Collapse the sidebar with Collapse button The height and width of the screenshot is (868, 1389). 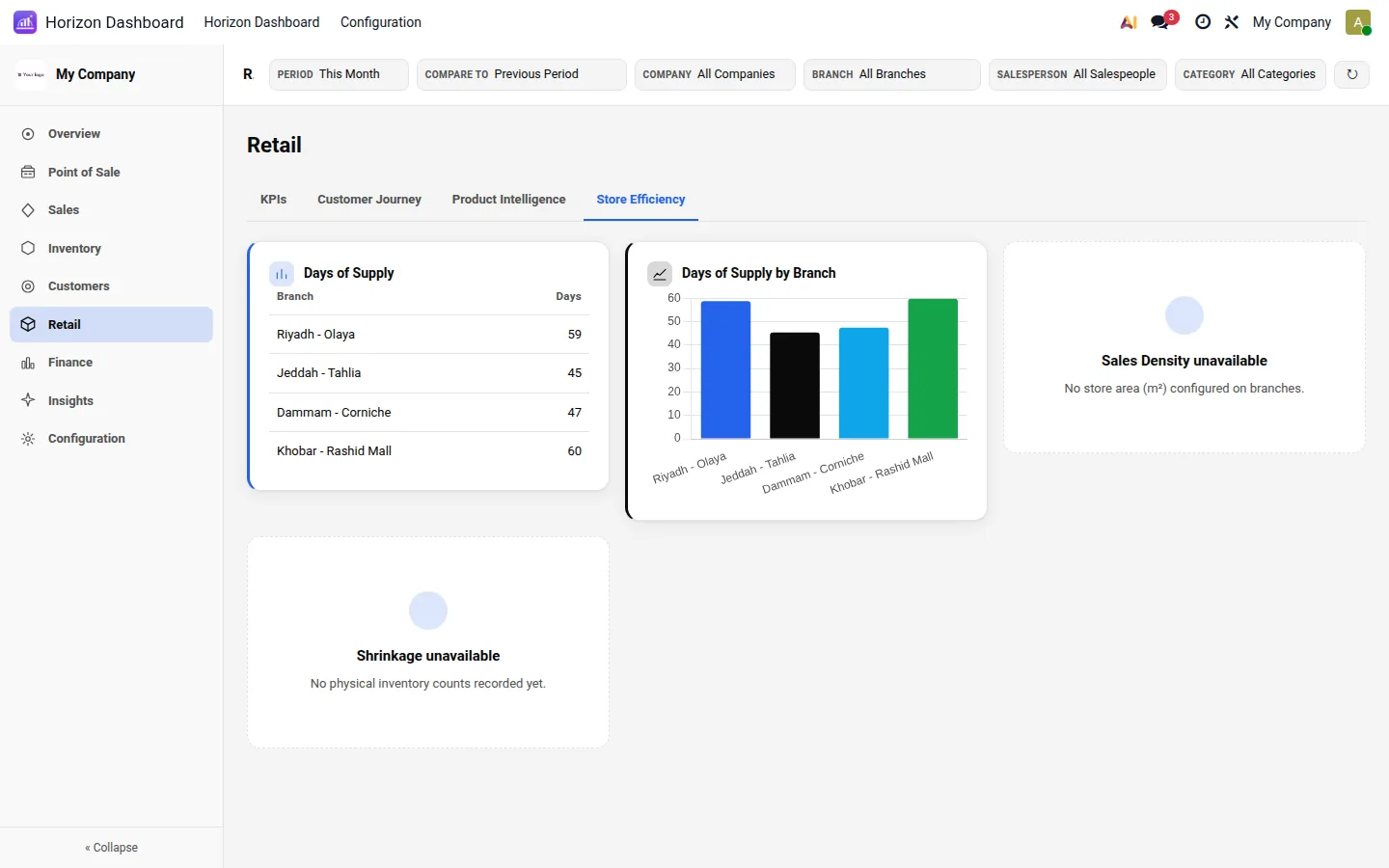(x=111, y=848)
